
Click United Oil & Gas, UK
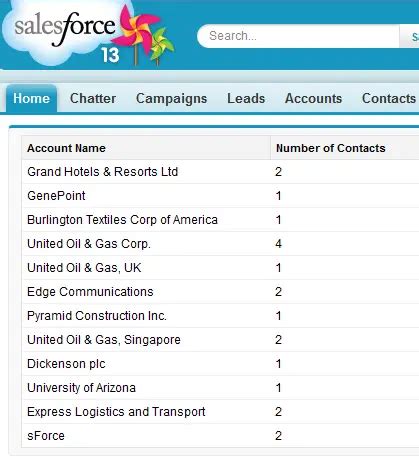84,268
